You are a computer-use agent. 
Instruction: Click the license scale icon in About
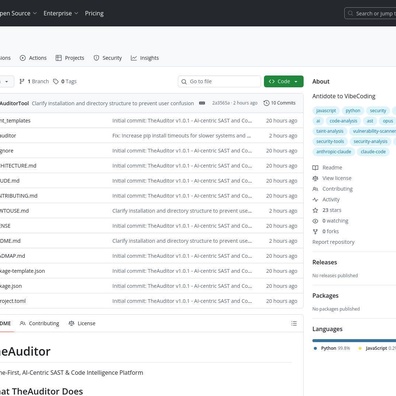click(x=315, y=178)
